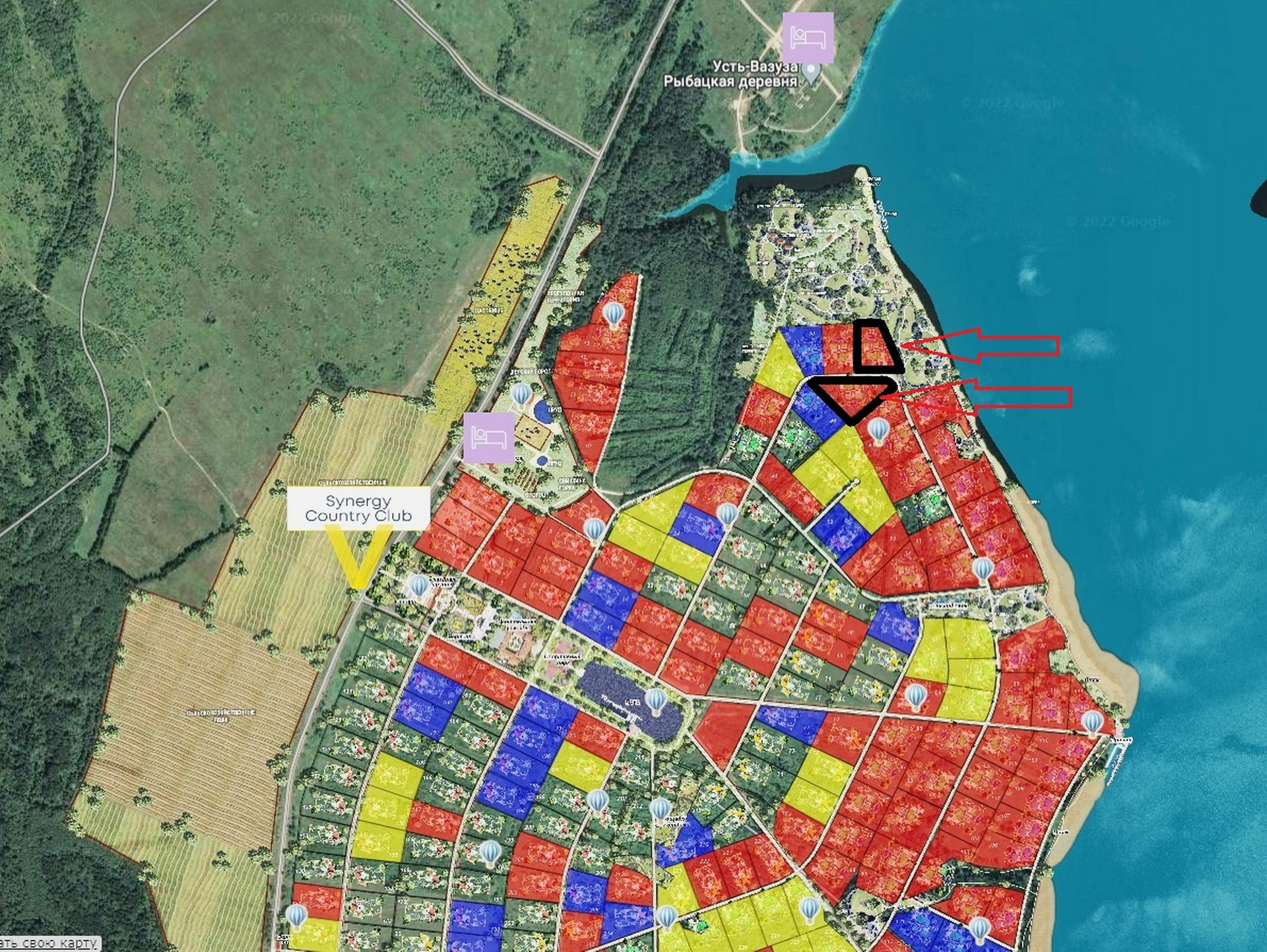
Task: Click the hotel icon near Synergy Country Club road
Action: point(488,437)
